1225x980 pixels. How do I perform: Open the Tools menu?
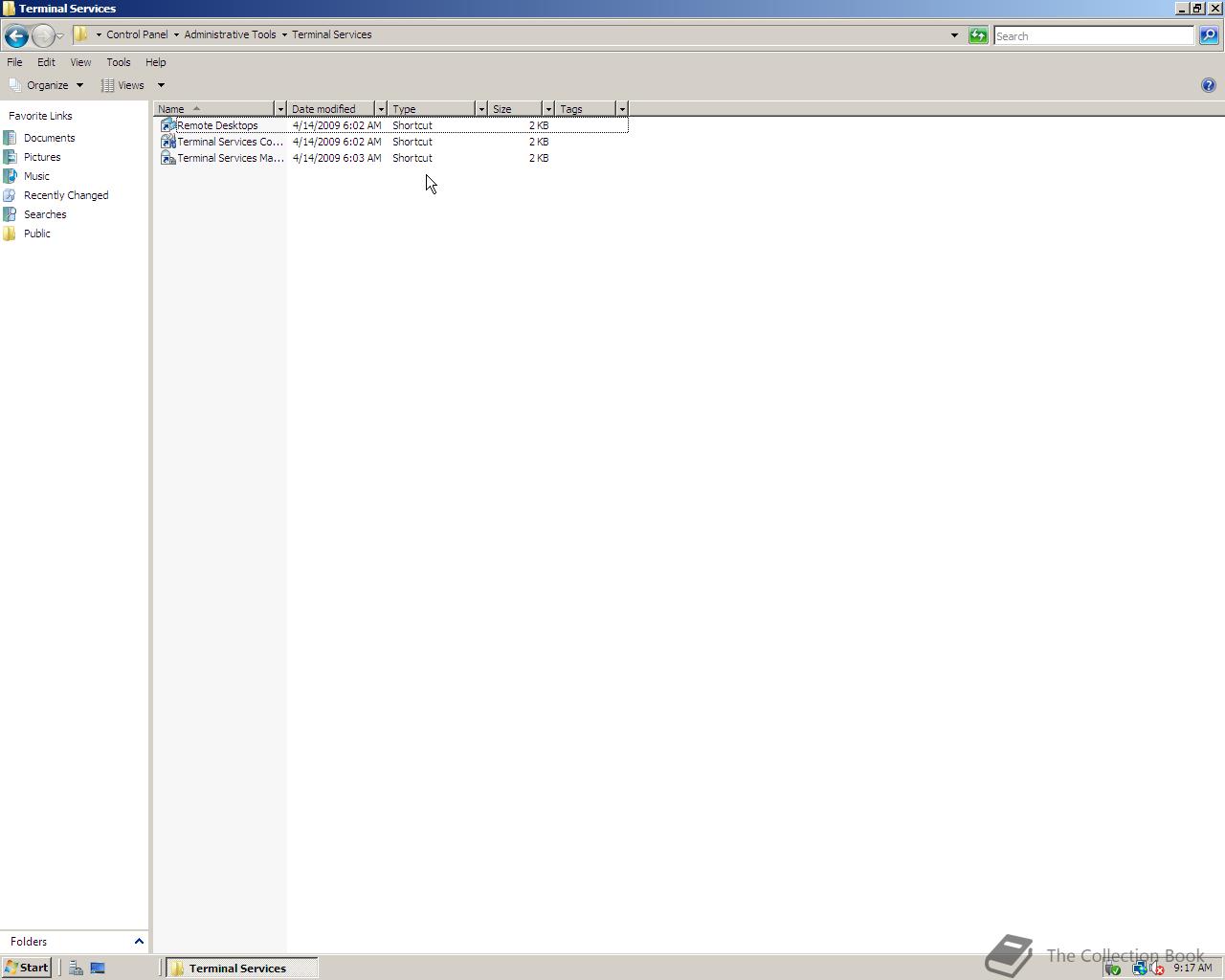[119, 62]
